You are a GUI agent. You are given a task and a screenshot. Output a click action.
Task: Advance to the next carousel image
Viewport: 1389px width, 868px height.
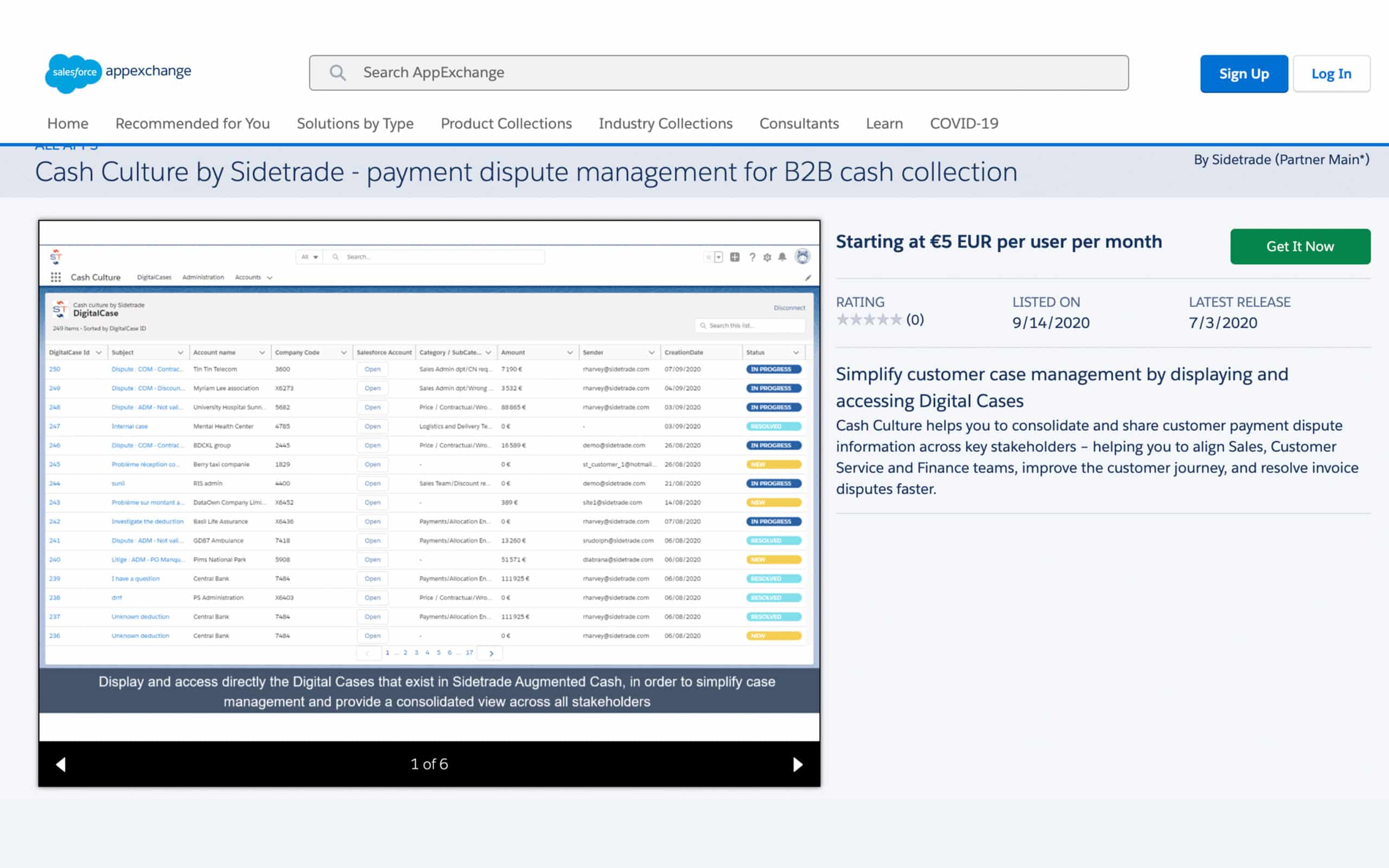click(x=798, y=764)
